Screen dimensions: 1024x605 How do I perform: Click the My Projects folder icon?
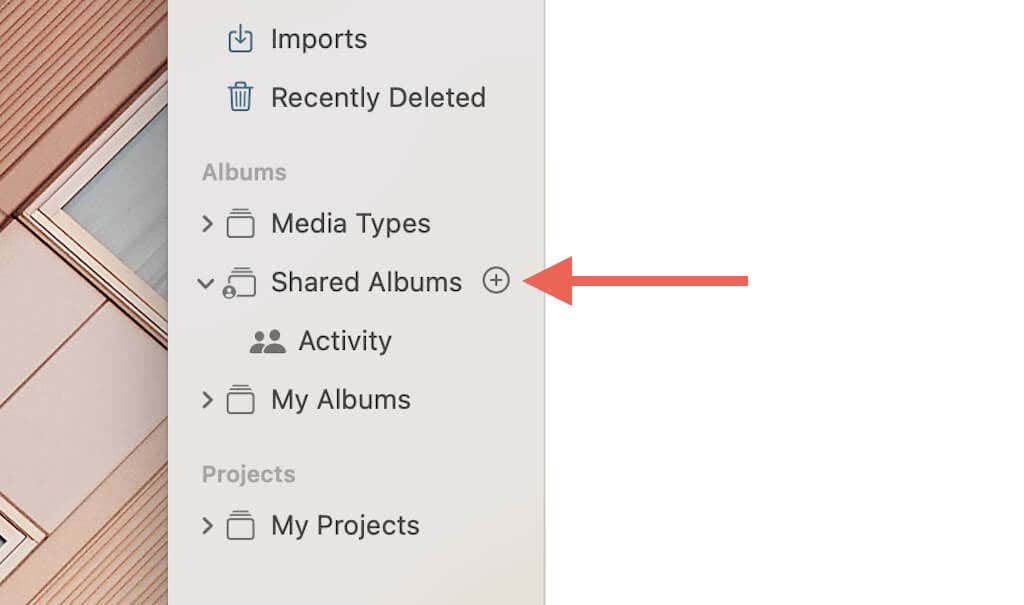click(x=240, y=525)
